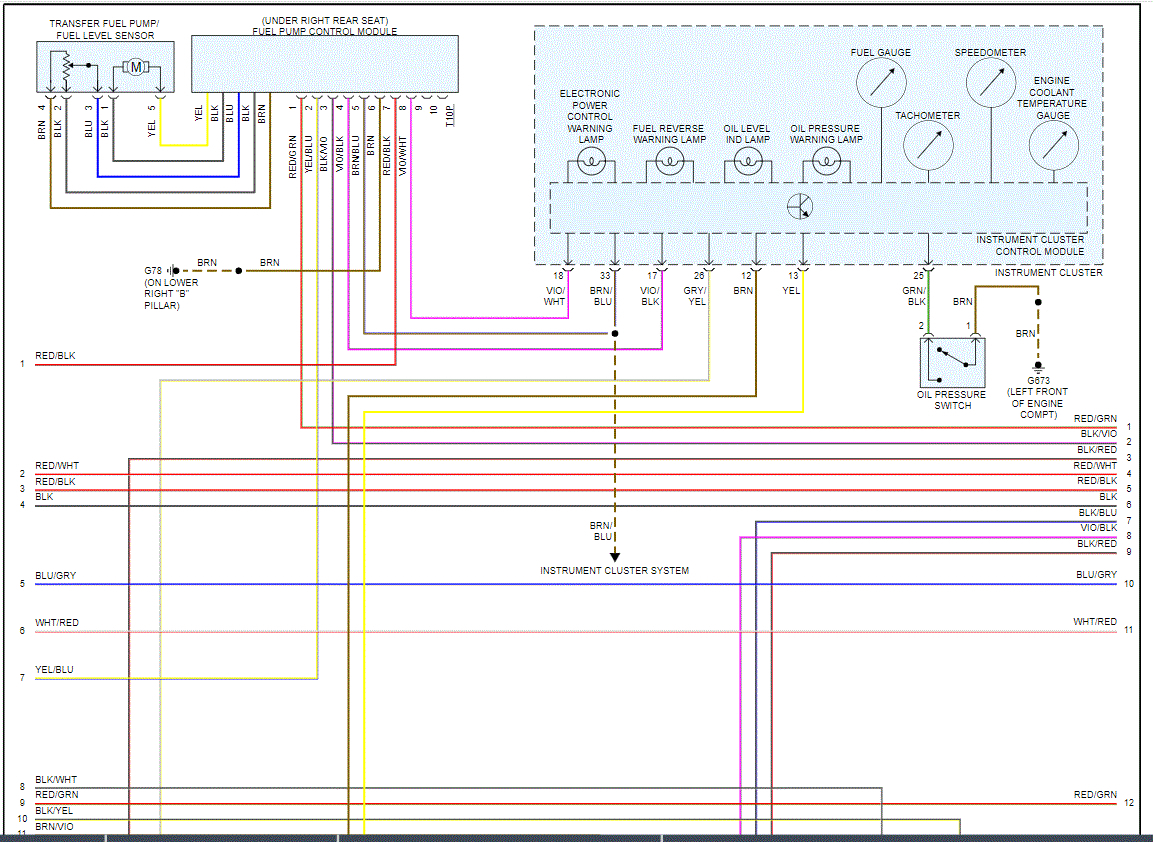Click the oil pressure switch contact symbol
1153x842 pixels.
pyautogui.click(x=952, y=361)
